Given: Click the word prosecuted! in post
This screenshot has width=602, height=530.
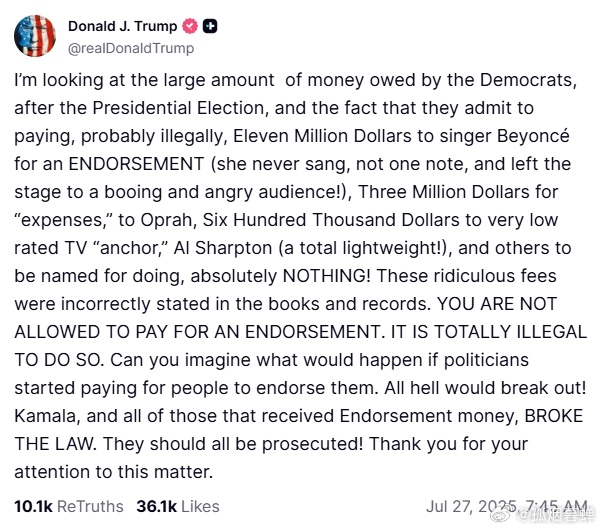Looking at the screenshot, I should click(x=312, y=444).
